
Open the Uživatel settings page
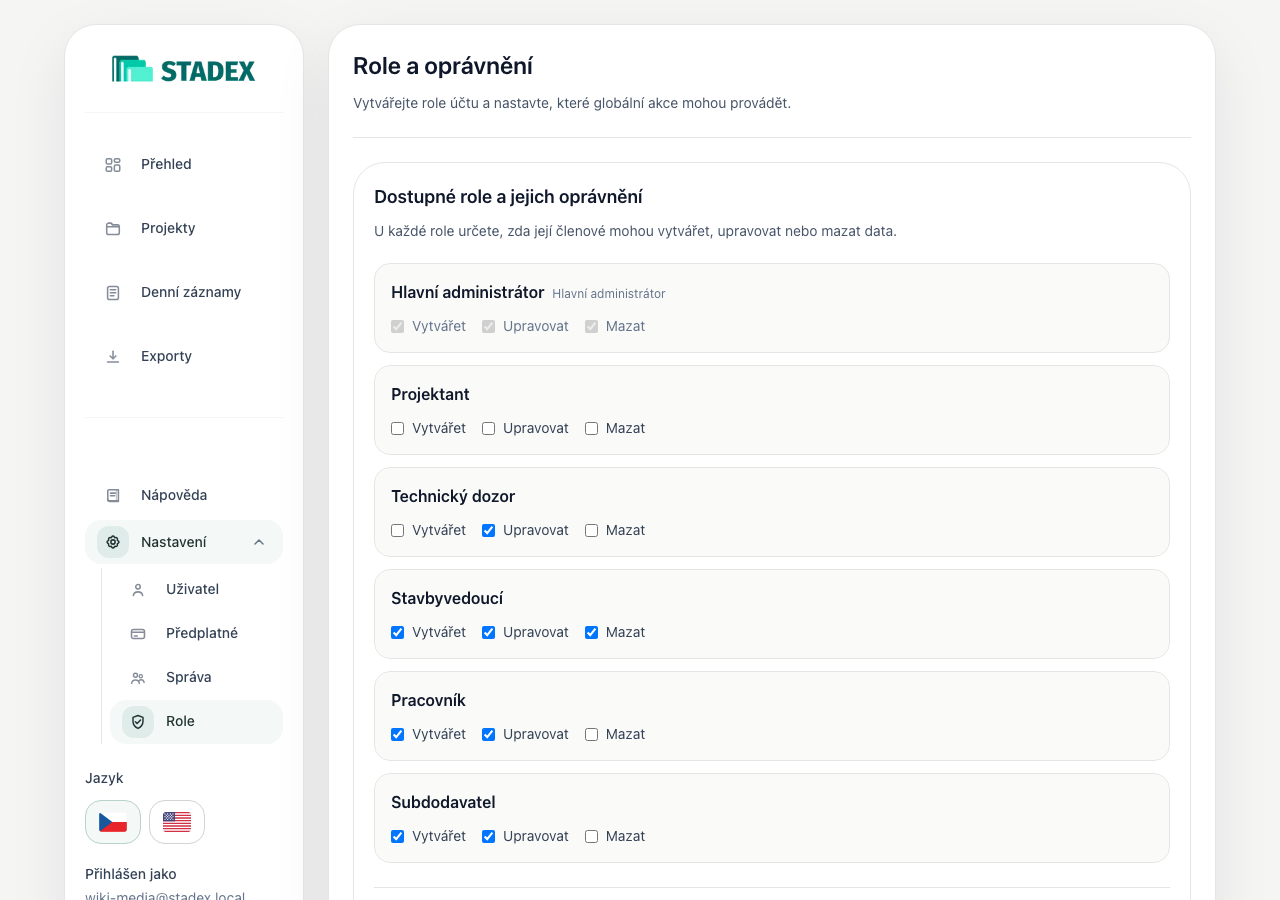click(196, 590)
